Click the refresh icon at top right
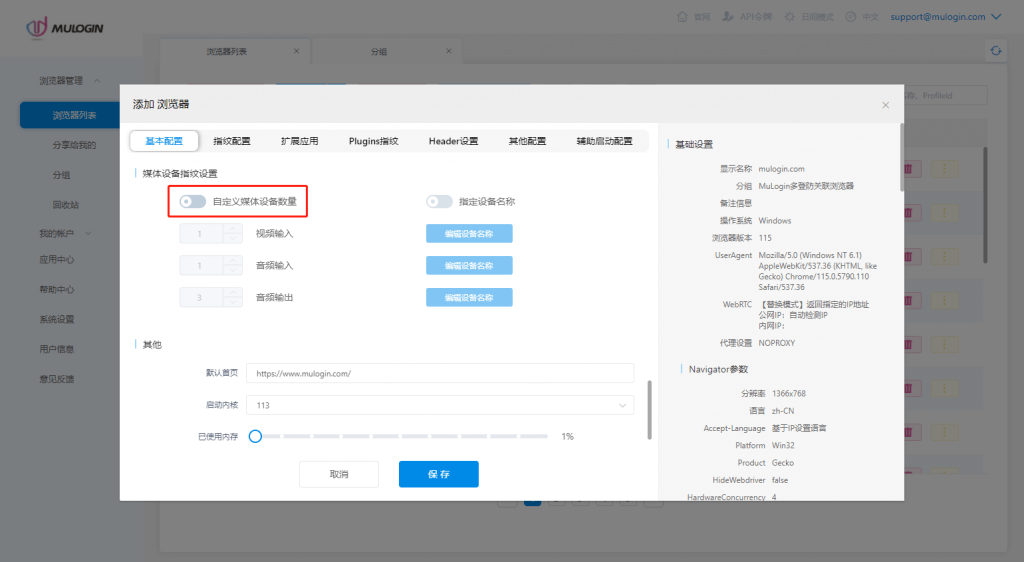 click(x=995, y=51)
